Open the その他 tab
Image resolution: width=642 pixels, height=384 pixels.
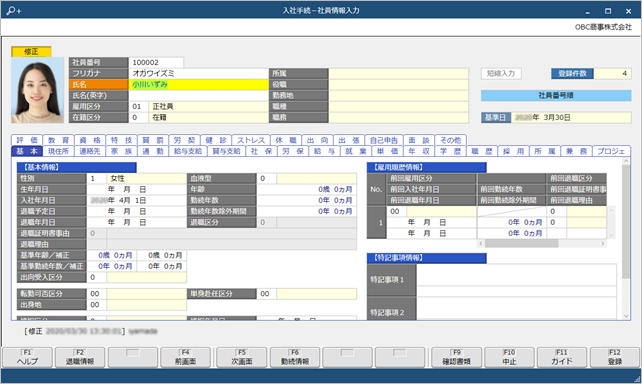click(x=450, y=140)
